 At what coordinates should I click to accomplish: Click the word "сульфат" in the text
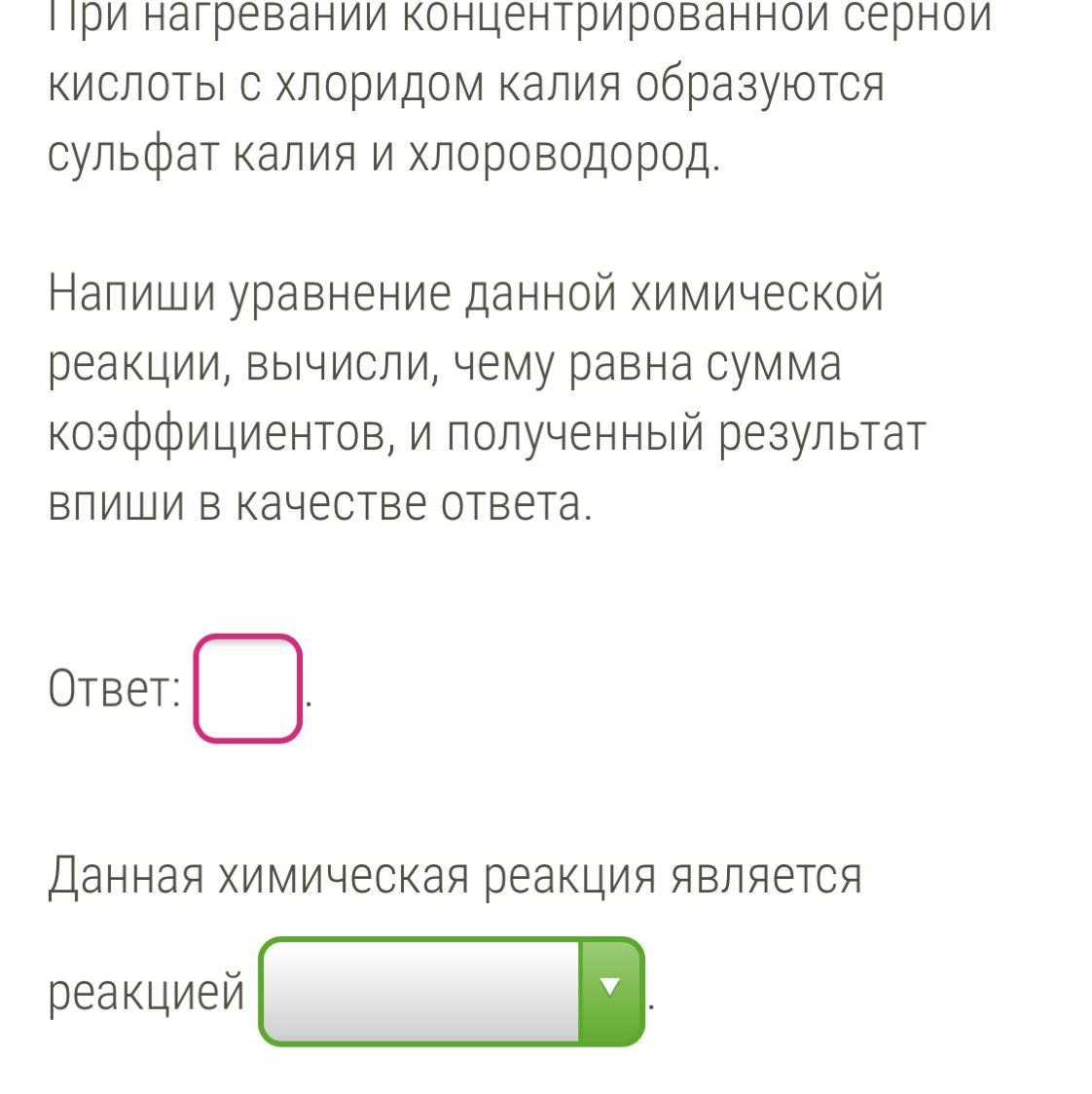point(133,154)
